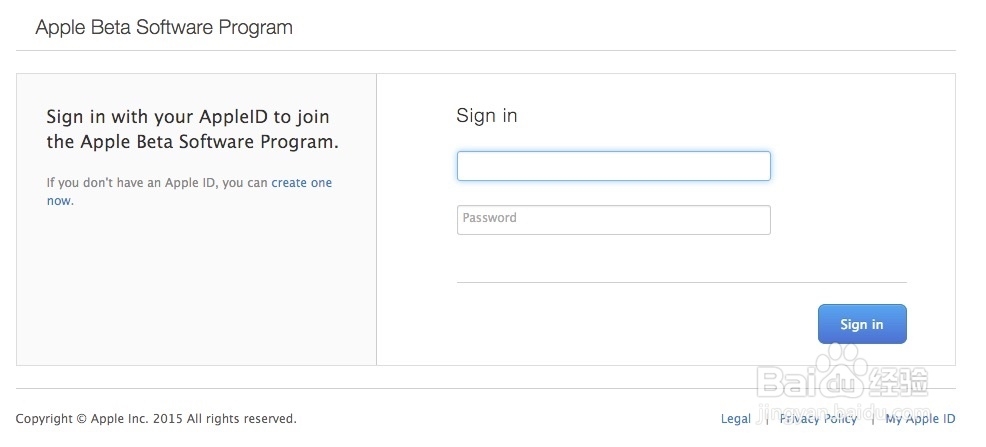Image resolution: width=986 pixels, height=447 pixels.
Task: Click the Apple Beta Software Program title
Action: point(164,27)
